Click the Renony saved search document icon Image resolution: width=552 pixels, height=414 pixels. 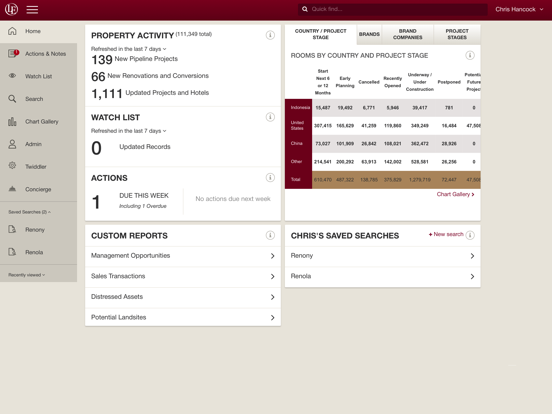click(x=12, y=230)
